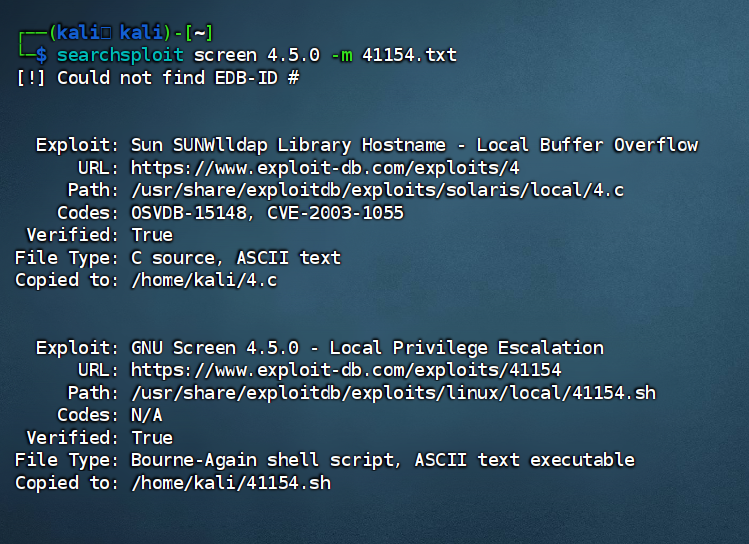Click the path /usr/share/exploitdb/exploits/solaris/local/4.c
This screenshot has width=749, height=544.
pyautogui.click(x=377, y=190)
